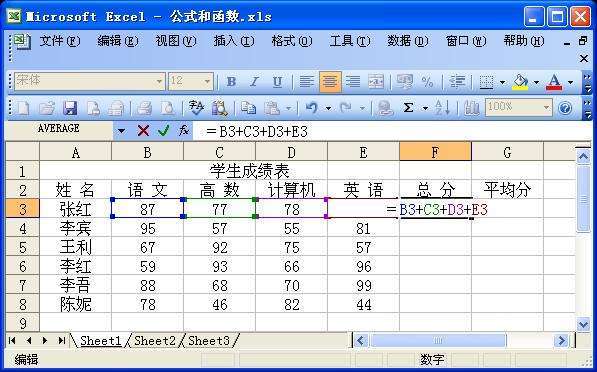This screenshot has width=597, height=372.
Task: Open the 帮助 menu
Action: pyautogui.click(x=524, y=41)
